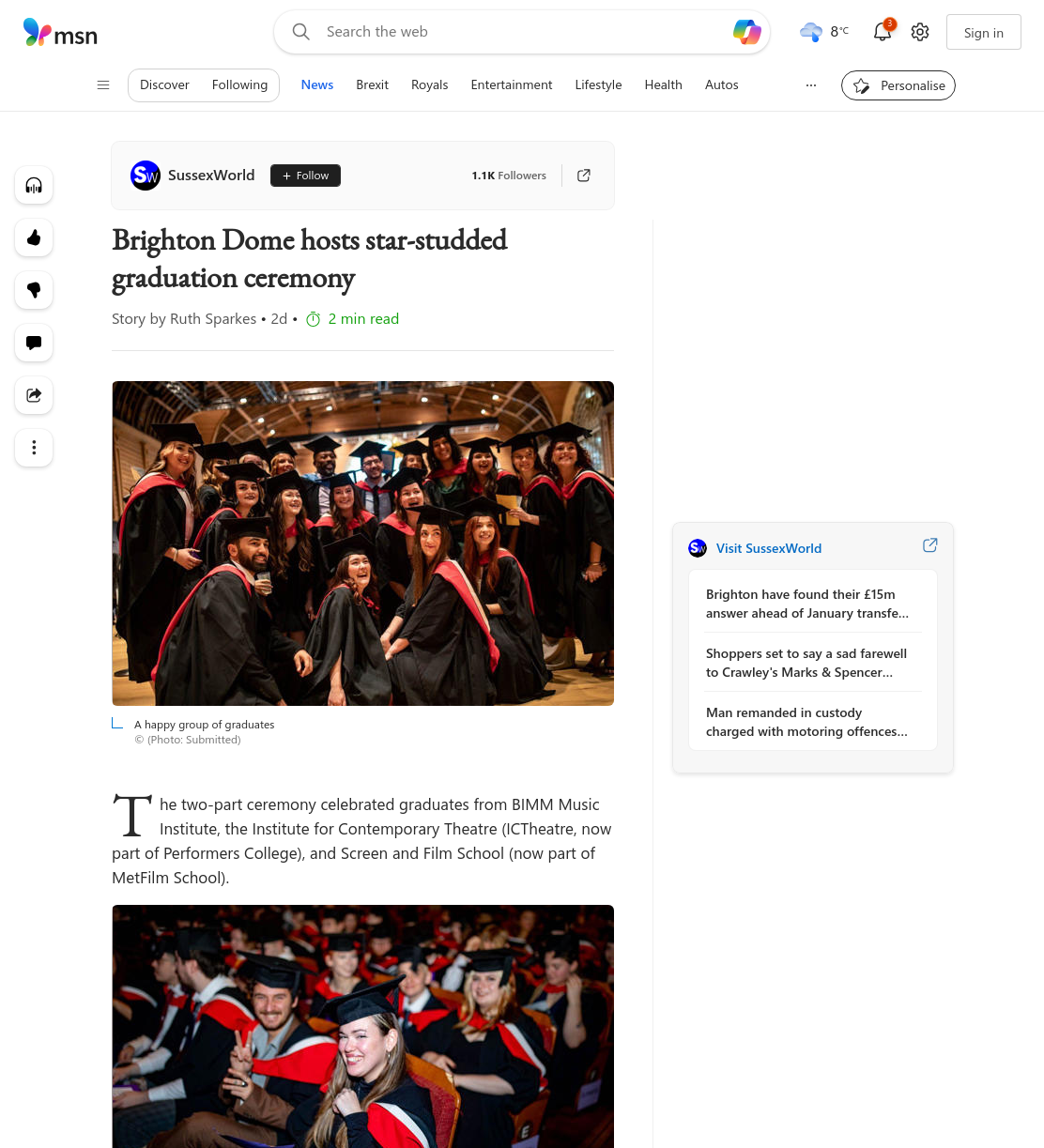Viewport: 1044px width, 1148px height.
Task: Follow SussexWorld
Action: point(305,176)
